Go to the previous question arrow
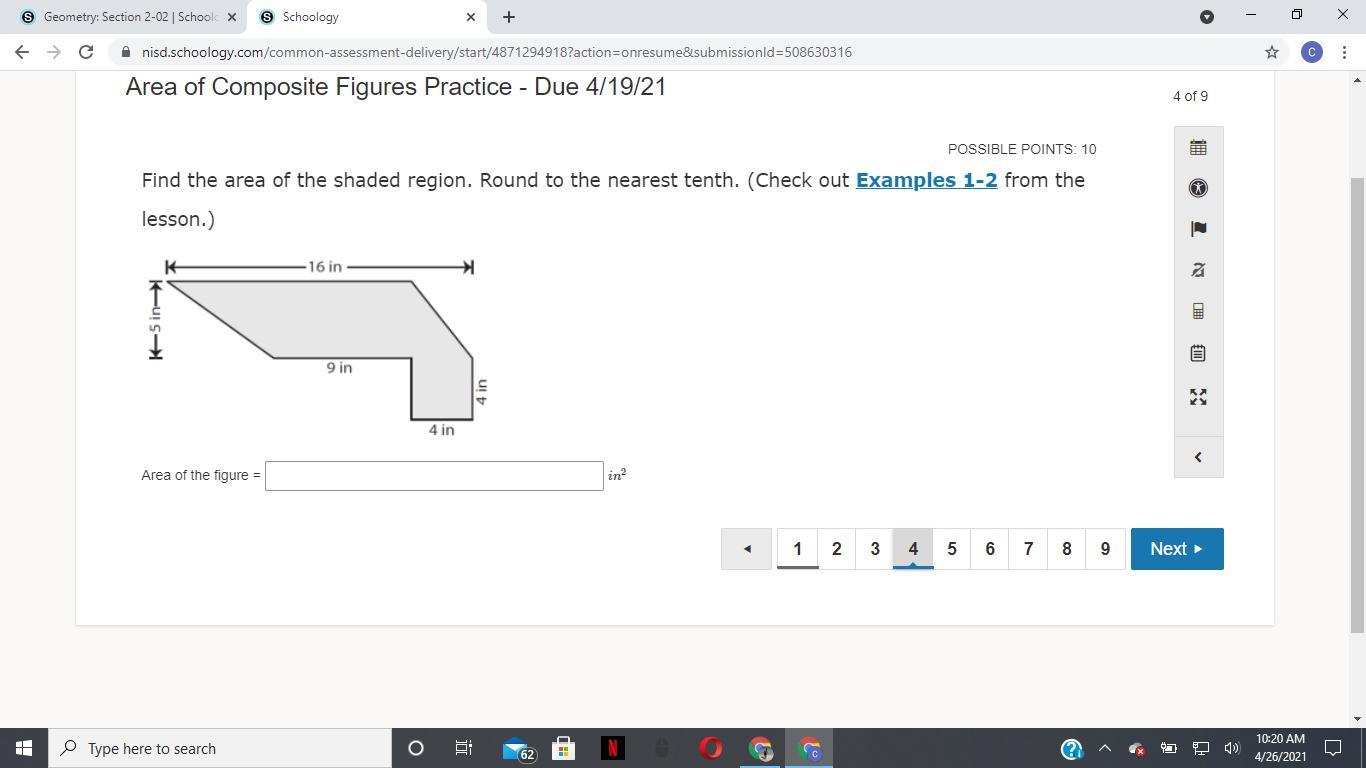 (746, 549)
